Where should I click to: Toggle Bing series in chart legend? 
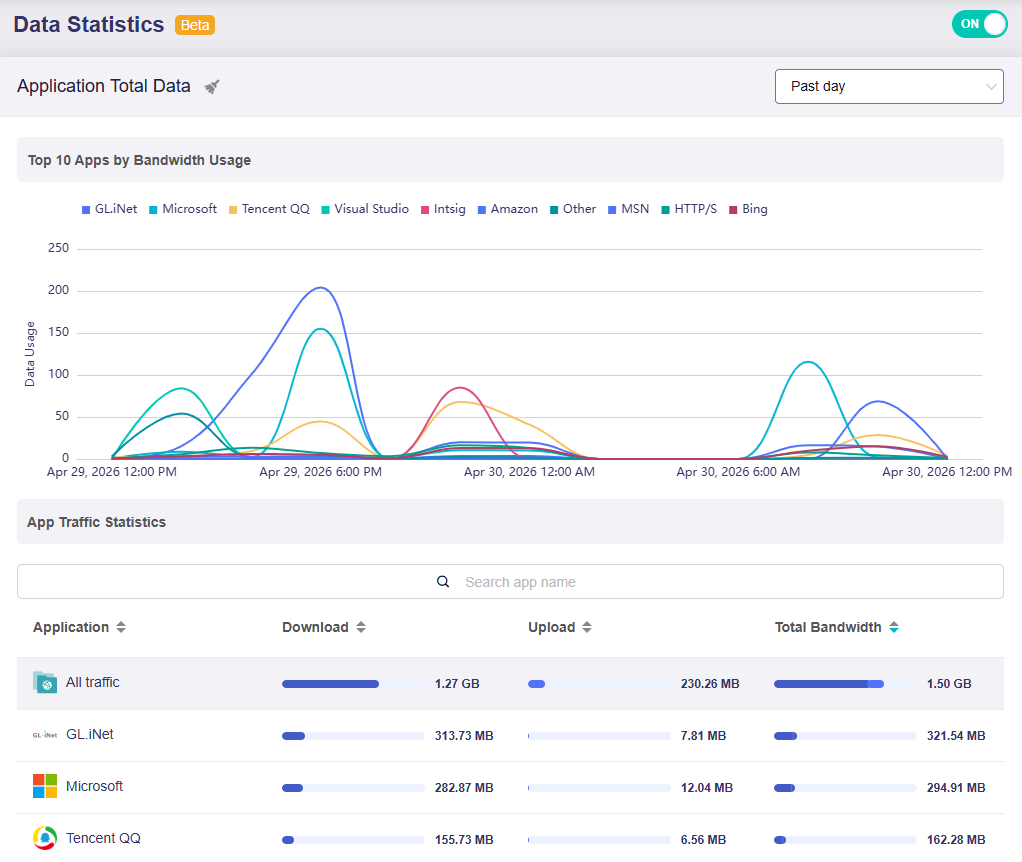(x=748, y=209)
